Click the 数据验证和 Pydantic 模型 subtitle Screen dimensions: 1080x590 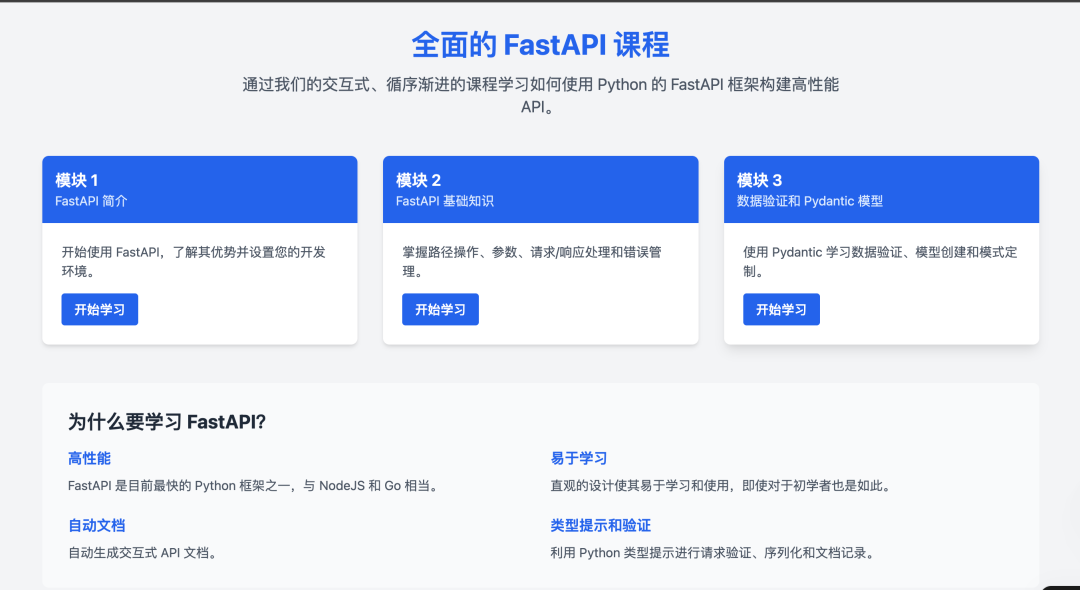pos(810,201)
